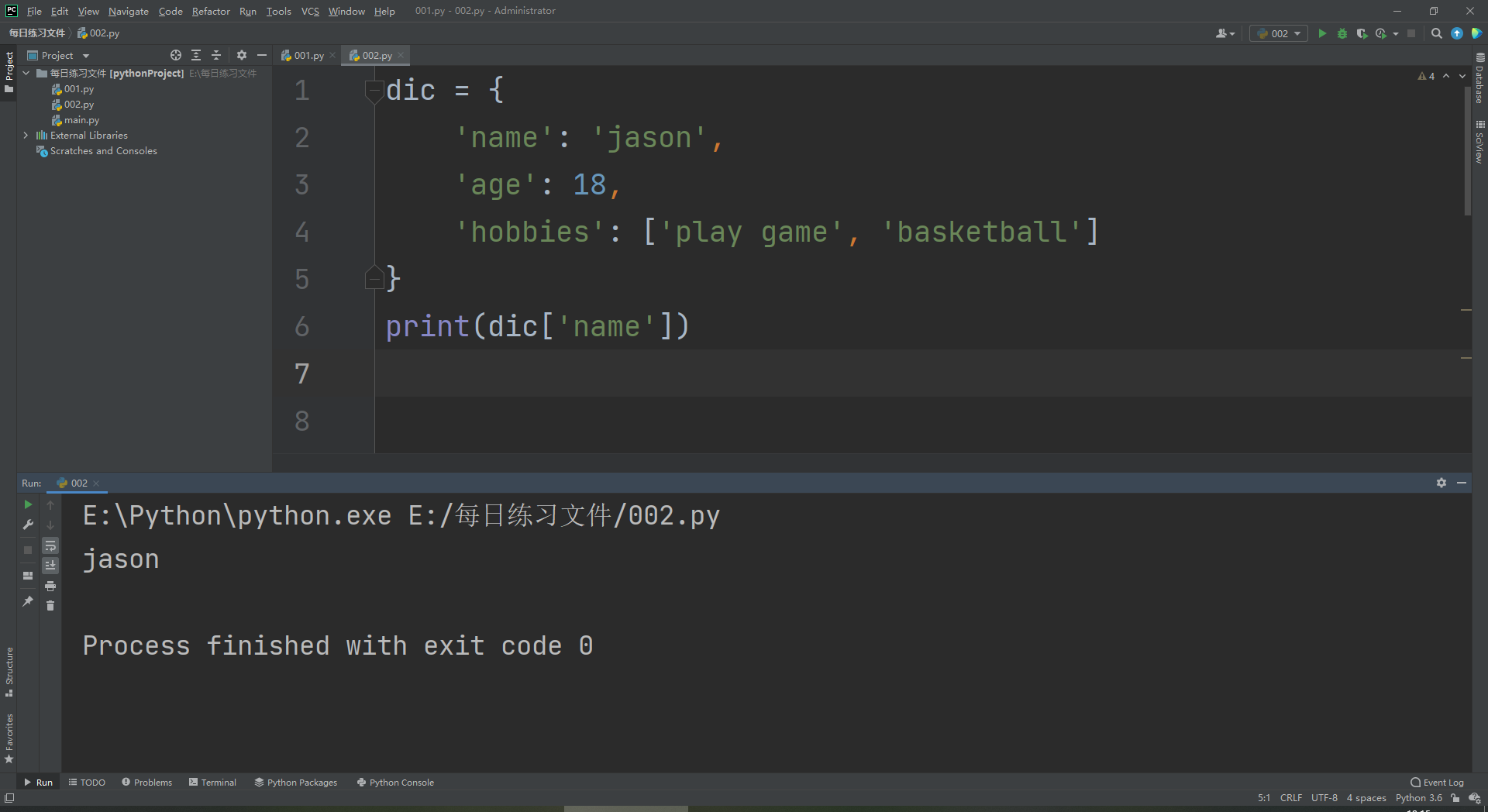Click Restore Layout icon in Run panel
Screen dimensions: 1488x812
[28, 576]
